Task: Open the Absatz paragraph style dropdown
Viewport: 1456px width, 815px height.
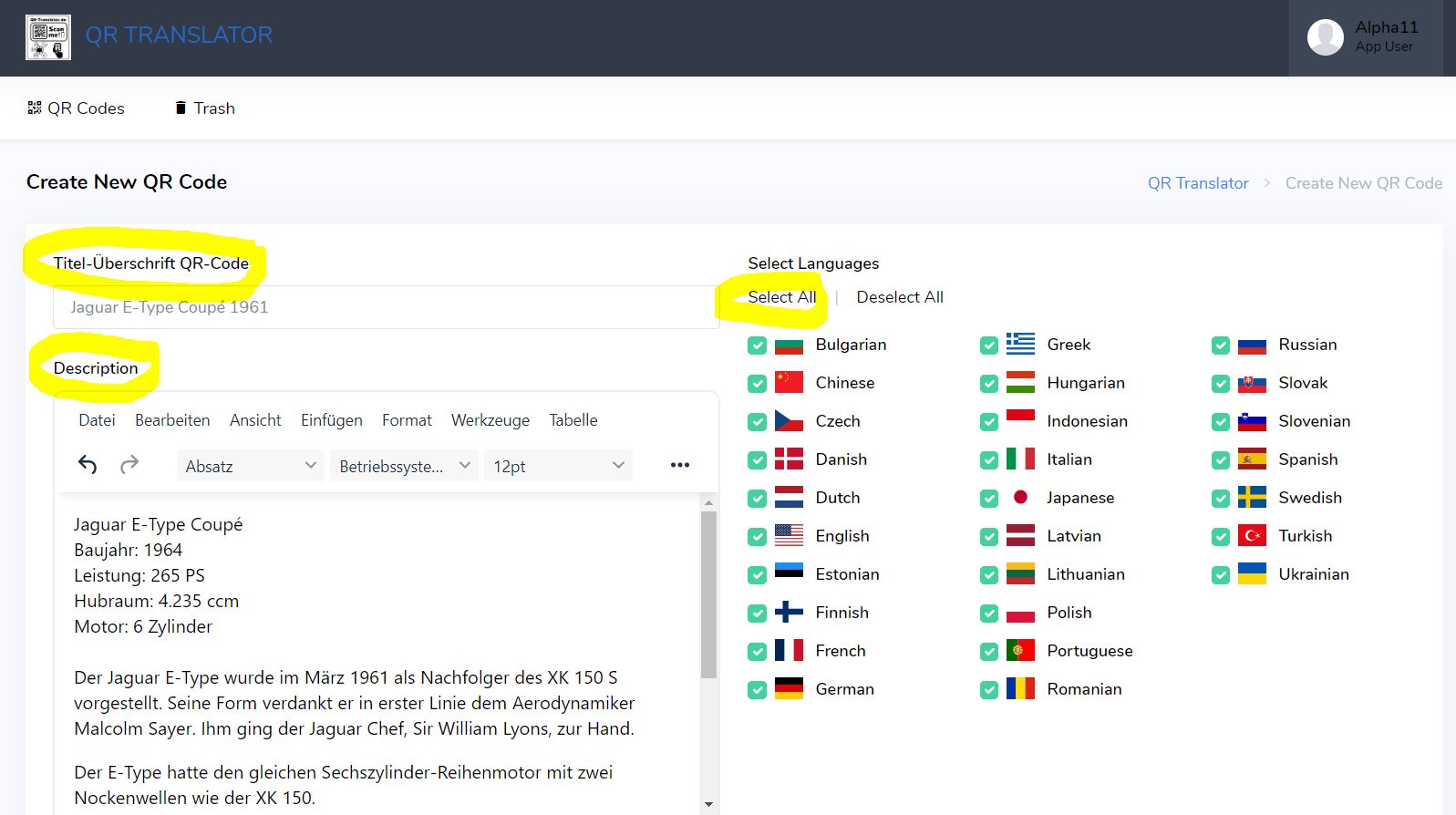Action: pos(250,466)
